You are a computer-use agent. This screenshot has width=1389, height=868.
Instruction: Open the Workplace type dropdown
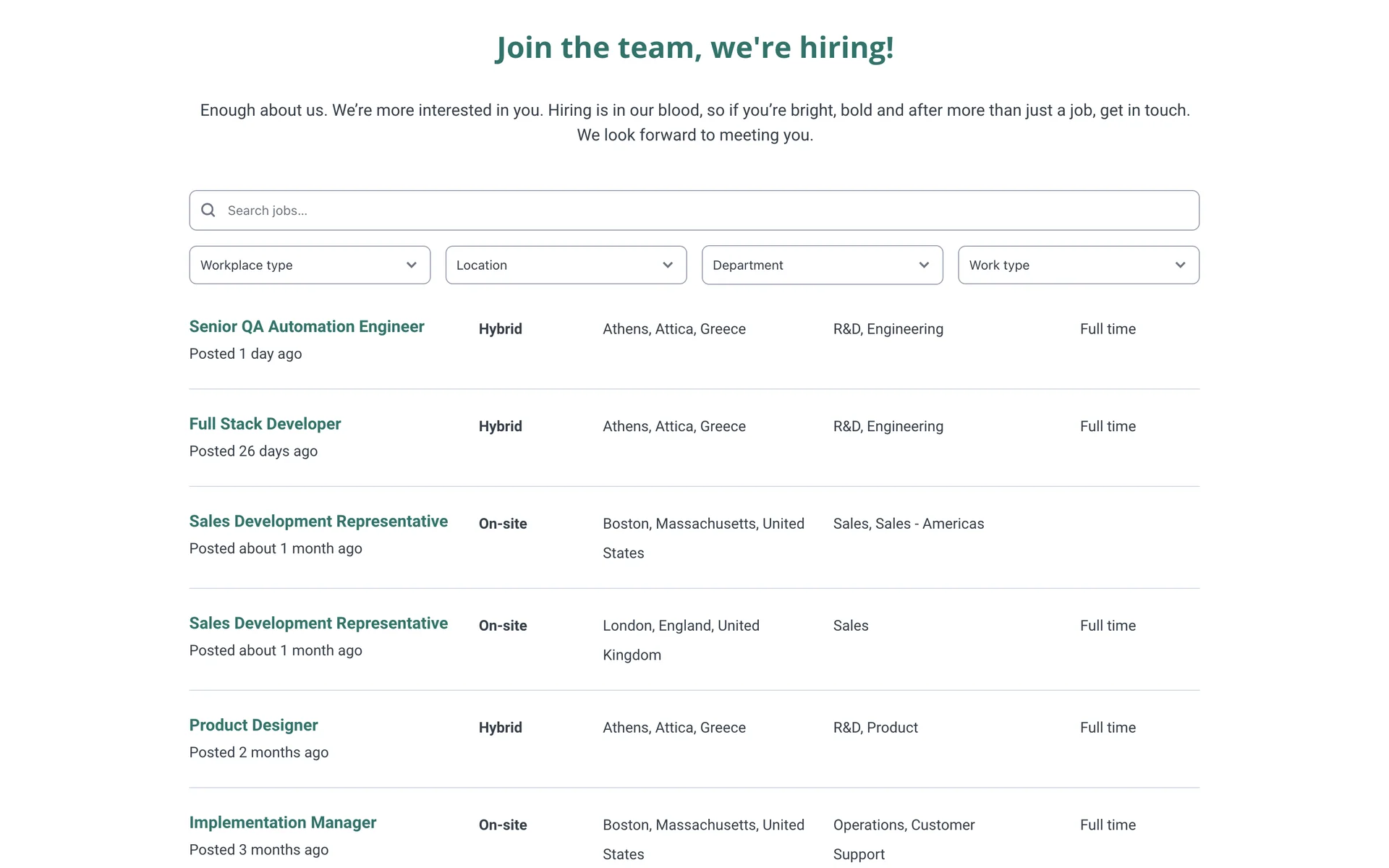[309, 265]
